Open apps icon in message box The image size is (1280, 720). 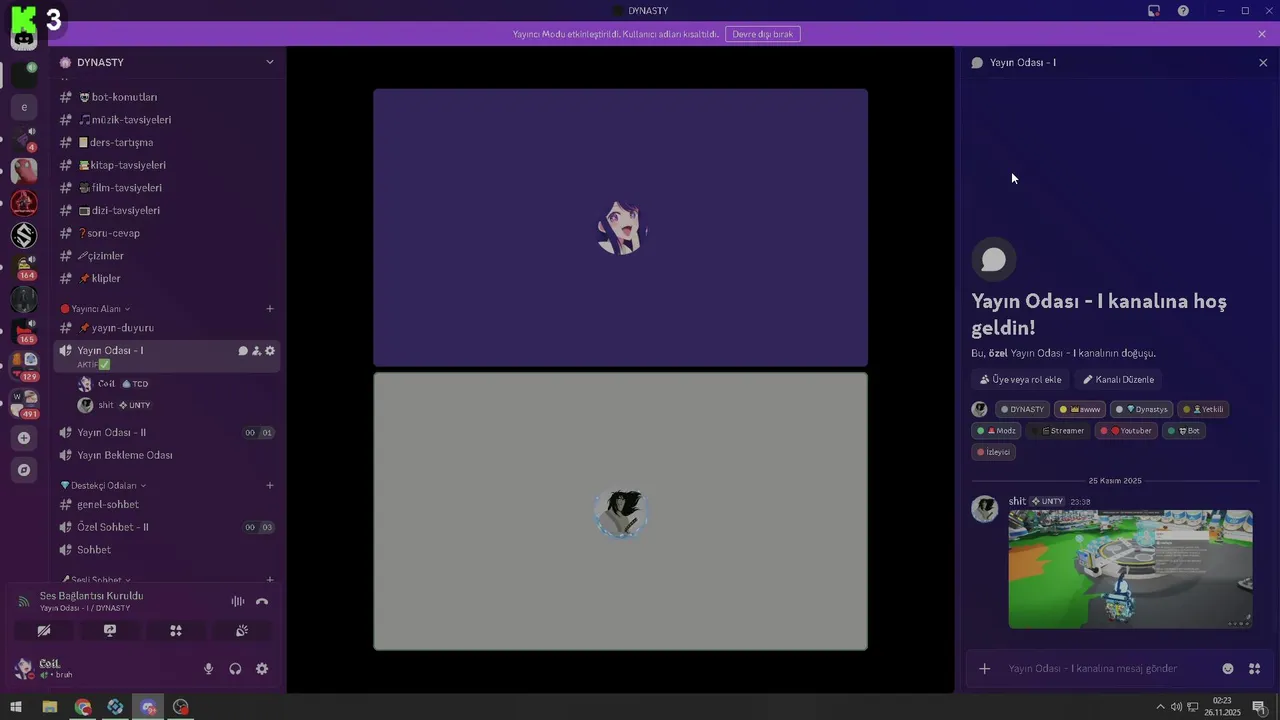tap(1254, 669)
